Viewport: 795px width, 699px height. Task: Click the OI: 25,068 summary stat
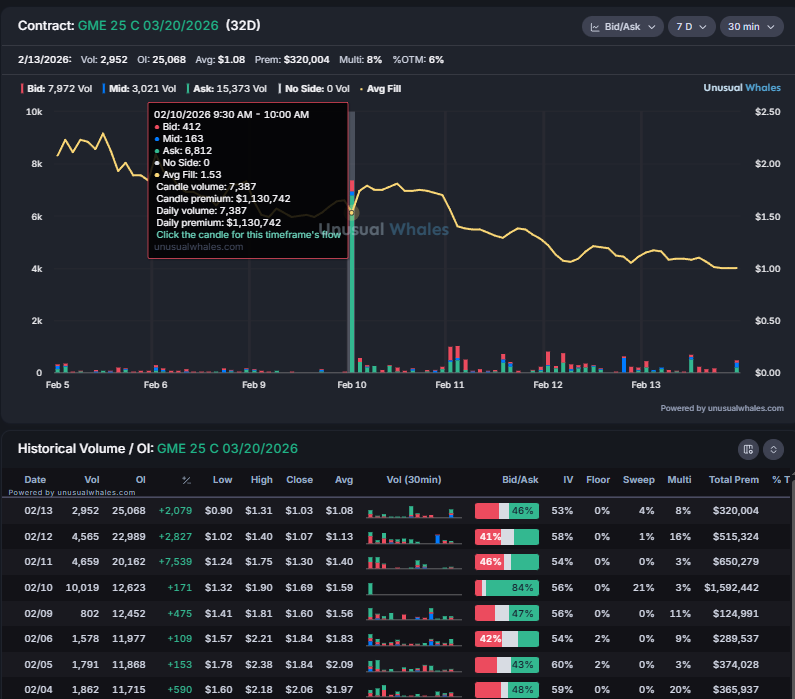(x=161, y=60)
